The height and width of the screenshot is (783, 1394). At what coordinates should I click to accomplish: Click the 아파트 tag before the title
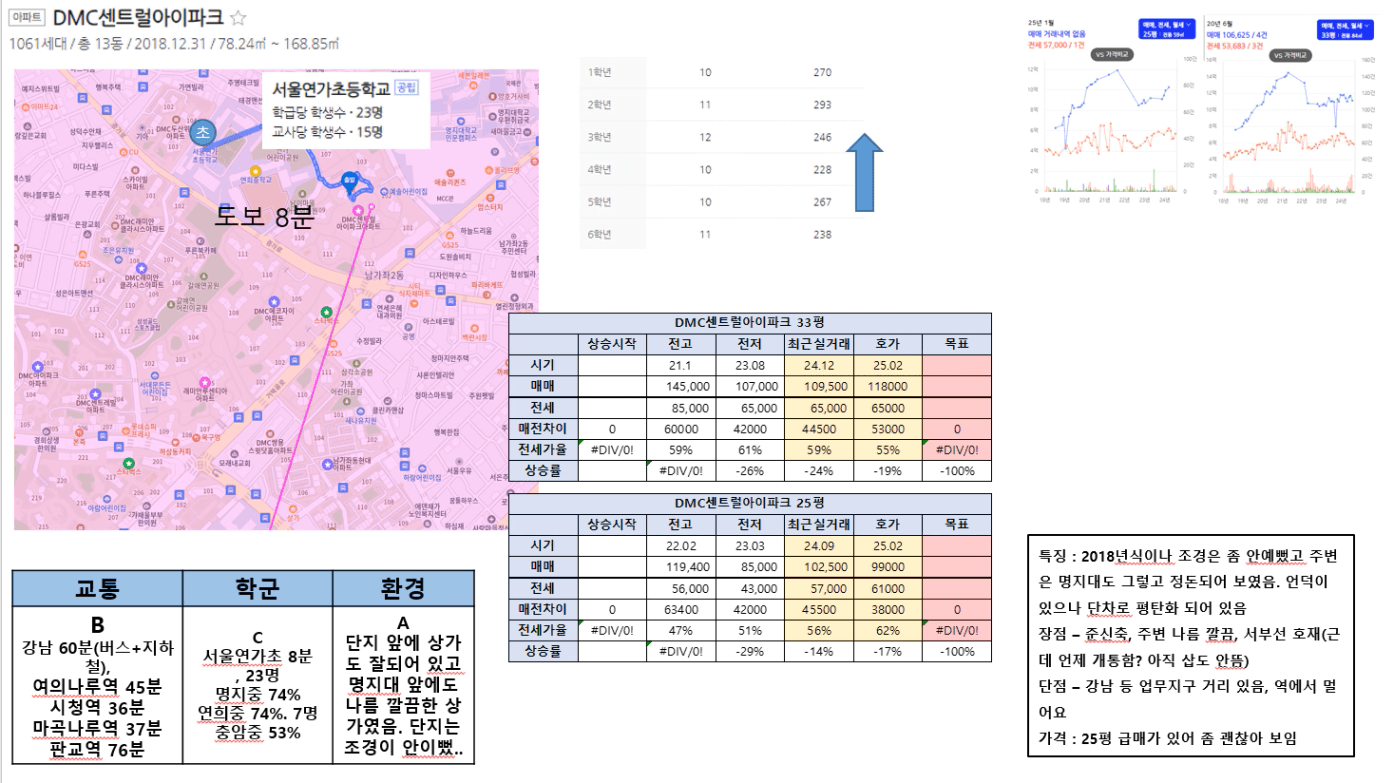(x=26, y=19)
